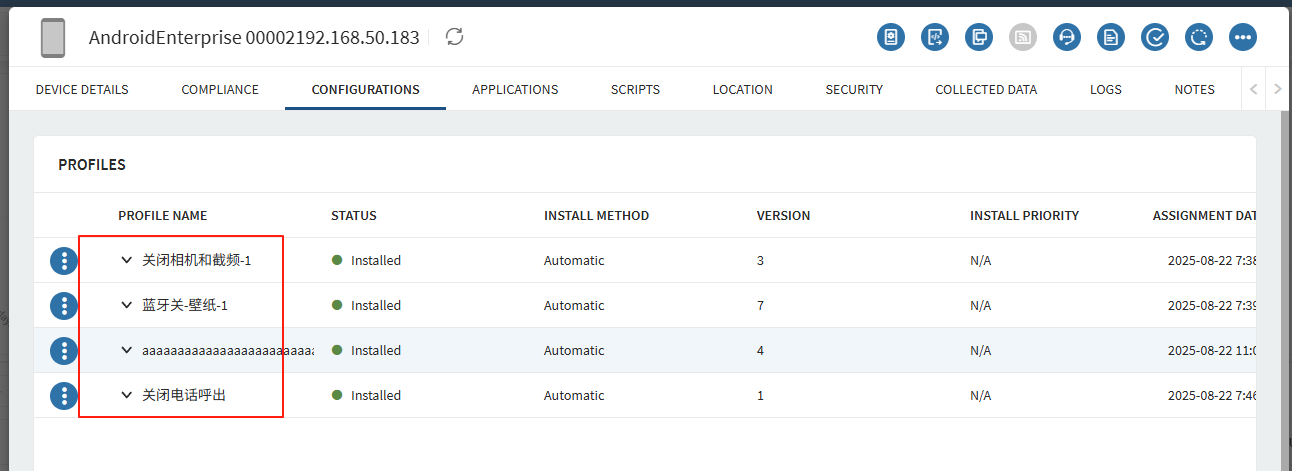Click the send script icon

coord(934,37)
